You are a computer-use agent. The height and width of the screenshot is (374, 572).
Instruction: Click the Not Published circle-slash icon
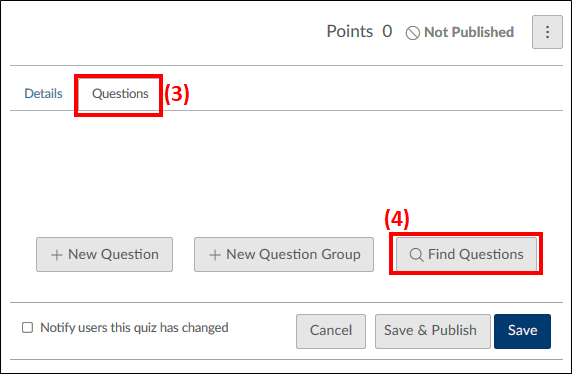[x=413, y=33]
